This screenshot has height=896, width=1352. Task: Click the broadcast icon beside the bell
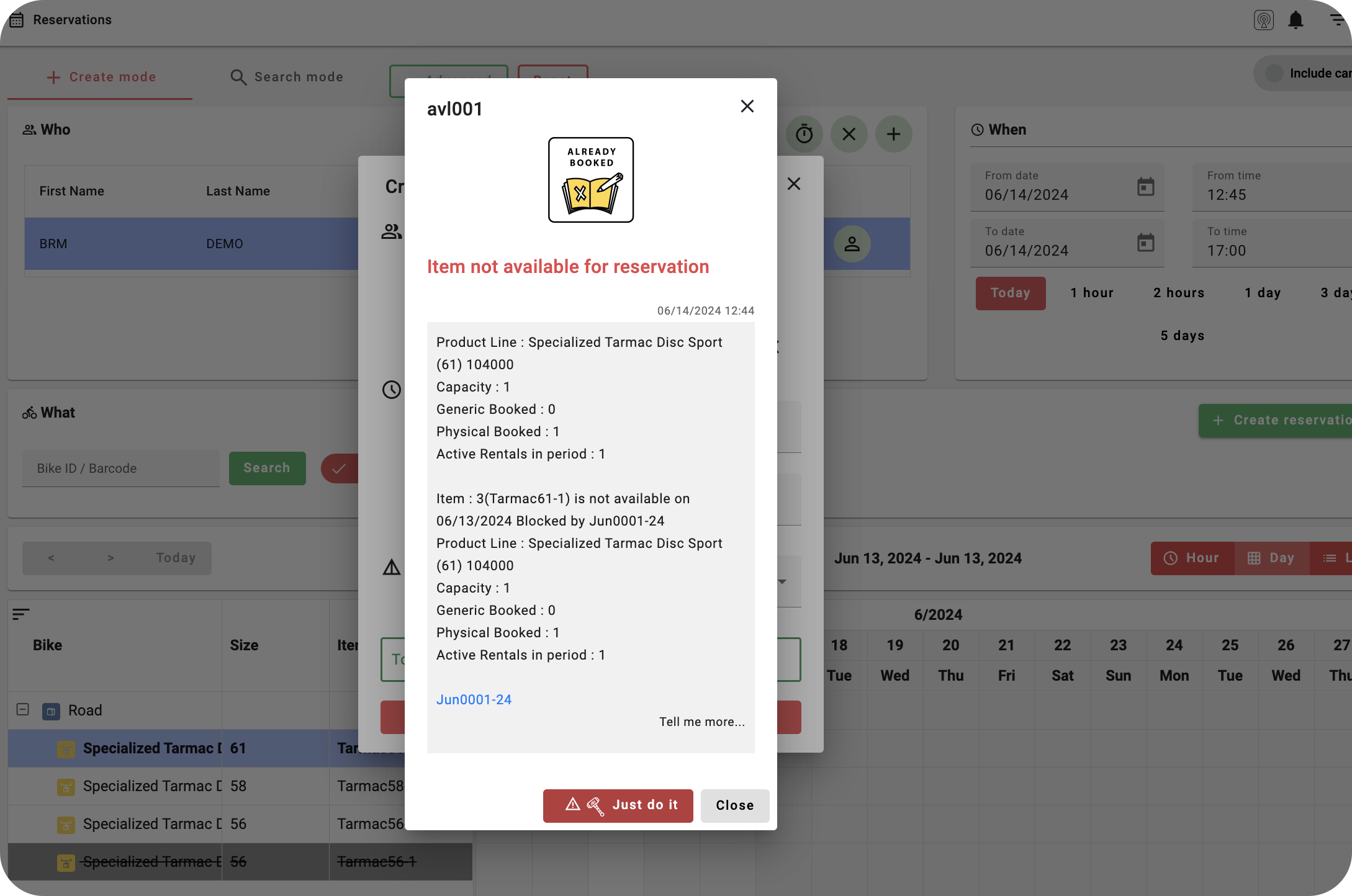coord(1263,20)
